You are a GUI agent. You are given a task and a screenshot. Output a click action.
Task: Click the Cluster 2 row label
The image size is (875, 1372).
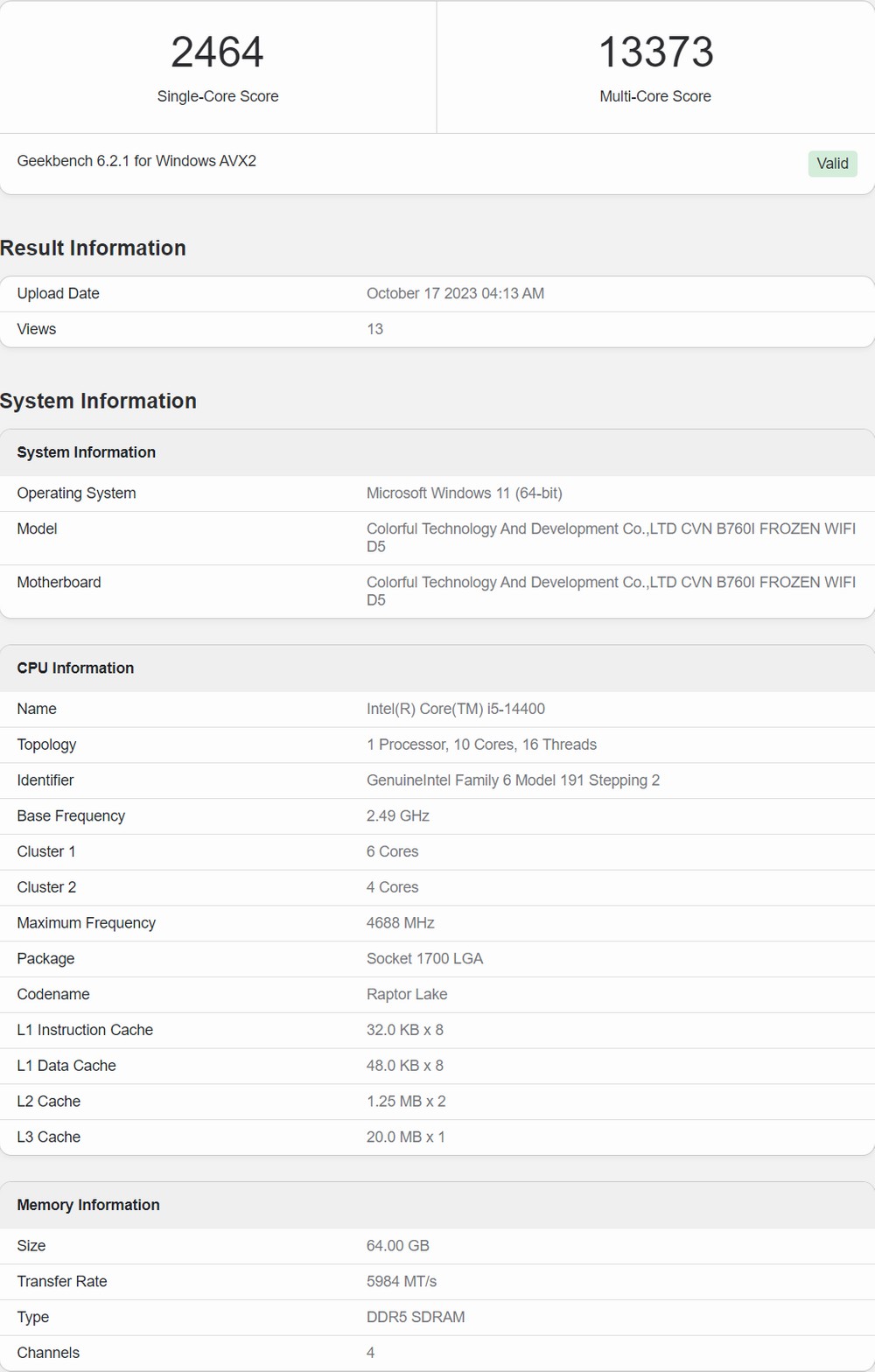pos(46,887)
